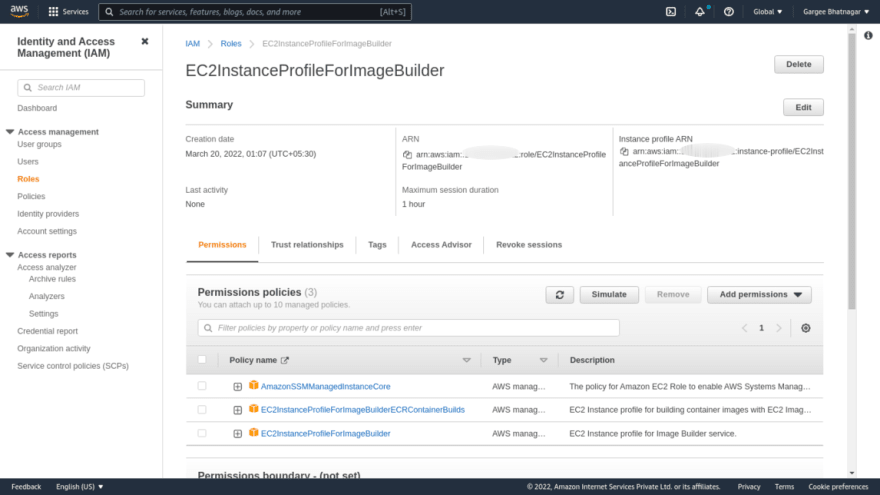Refresh the permissions policies list
Screen dimensions: 880x495
coord(560,295)
